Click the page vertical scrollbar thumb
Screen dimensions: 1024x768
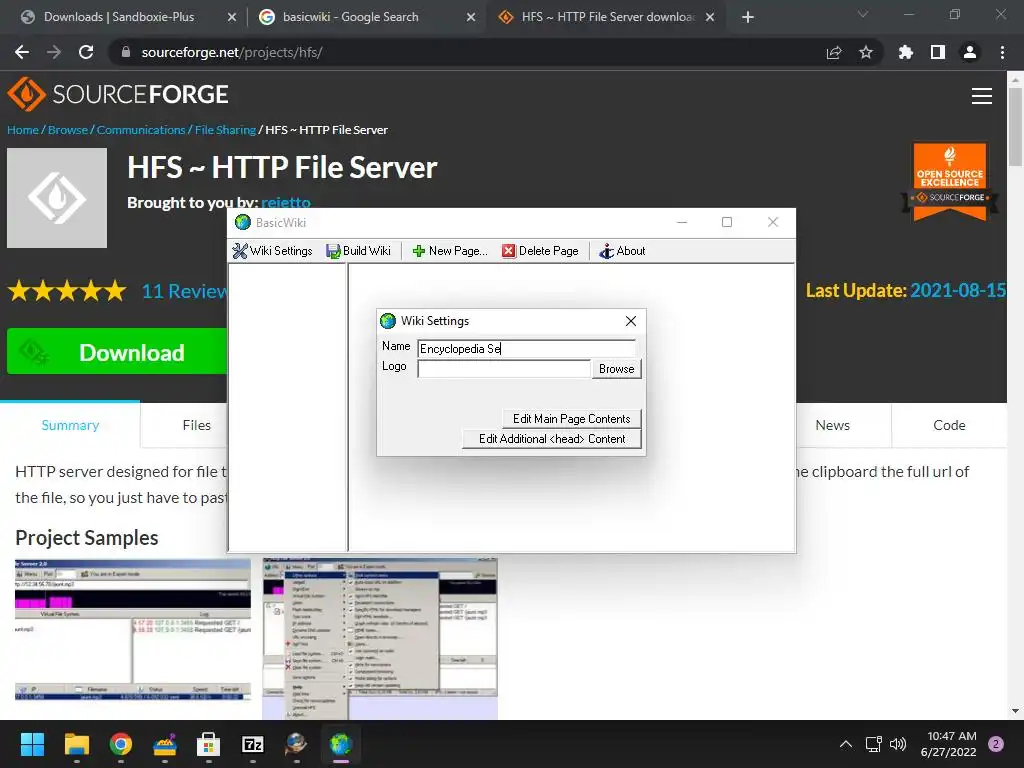point(1015,127)
